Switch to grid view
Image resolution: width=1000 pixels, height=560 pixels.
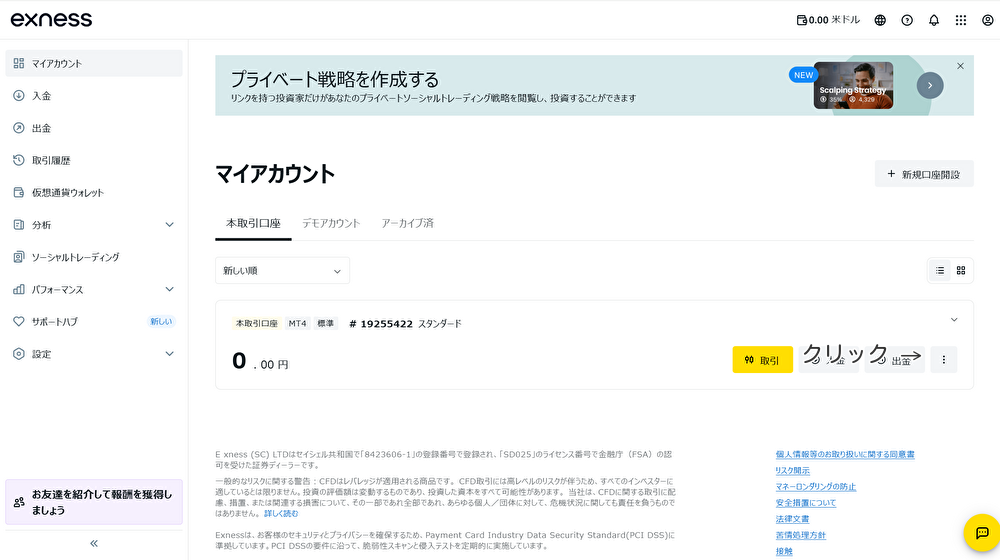point(960,271)
